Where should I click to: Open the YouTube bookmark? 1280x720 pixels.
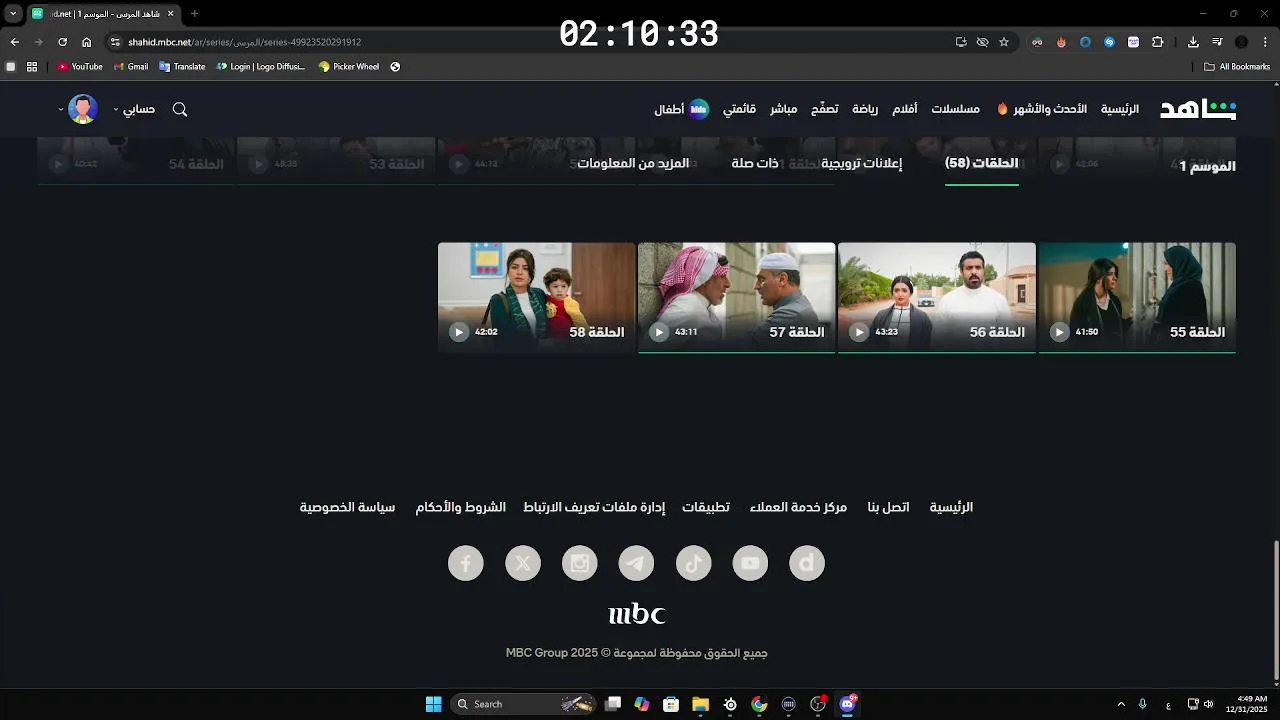click(80, 67)
